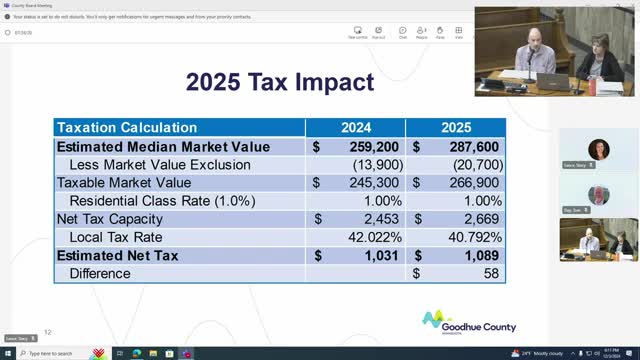Click the County Board Meeting window title
The image size is (640, 360).
pyautogui.click(x=32, y=5)
